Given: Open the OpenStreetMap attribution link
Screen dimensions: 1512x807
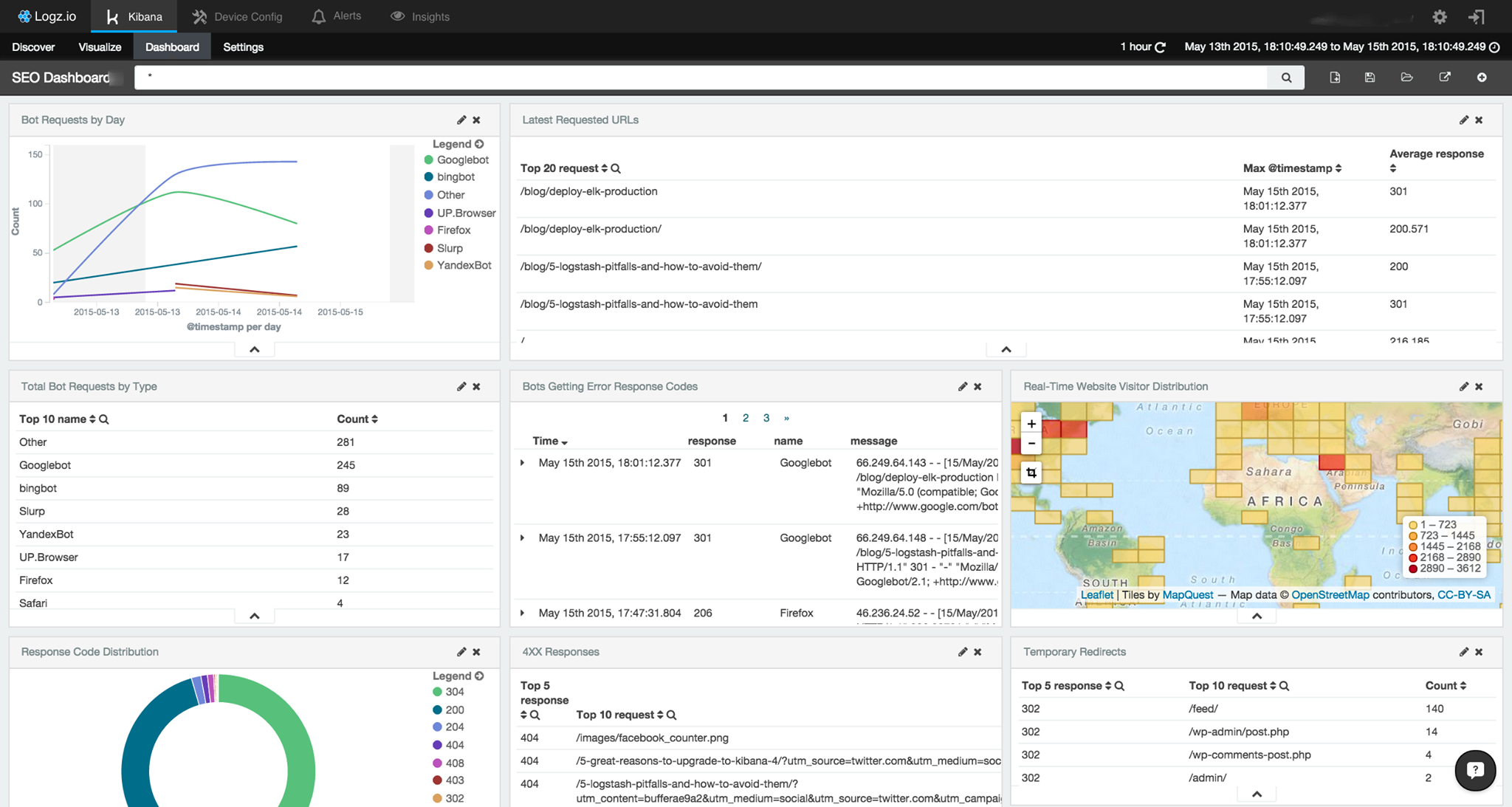Looking at the screenshot, I should point(1330,595).
